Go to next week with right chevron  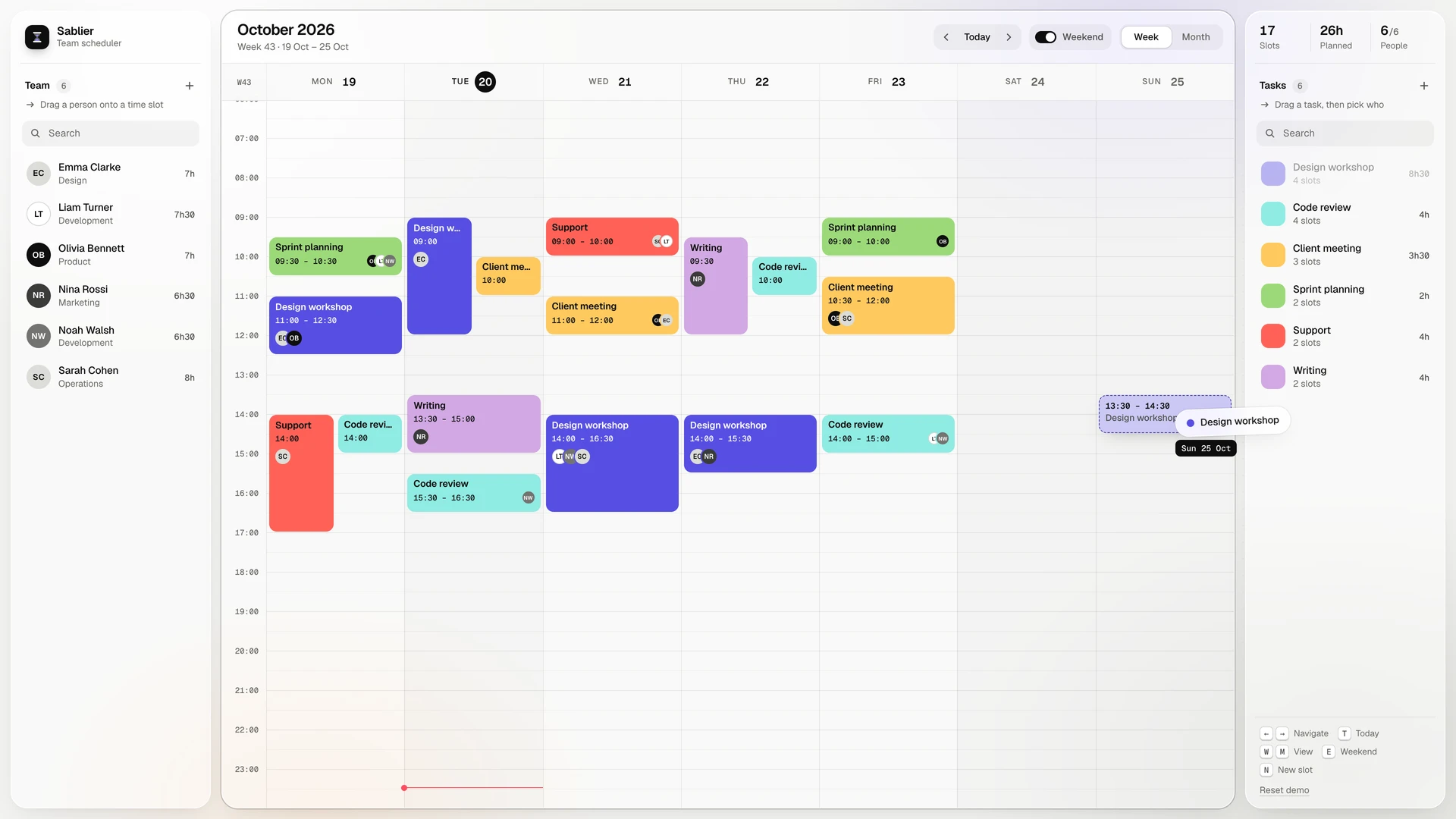(x=1009, y=37)
